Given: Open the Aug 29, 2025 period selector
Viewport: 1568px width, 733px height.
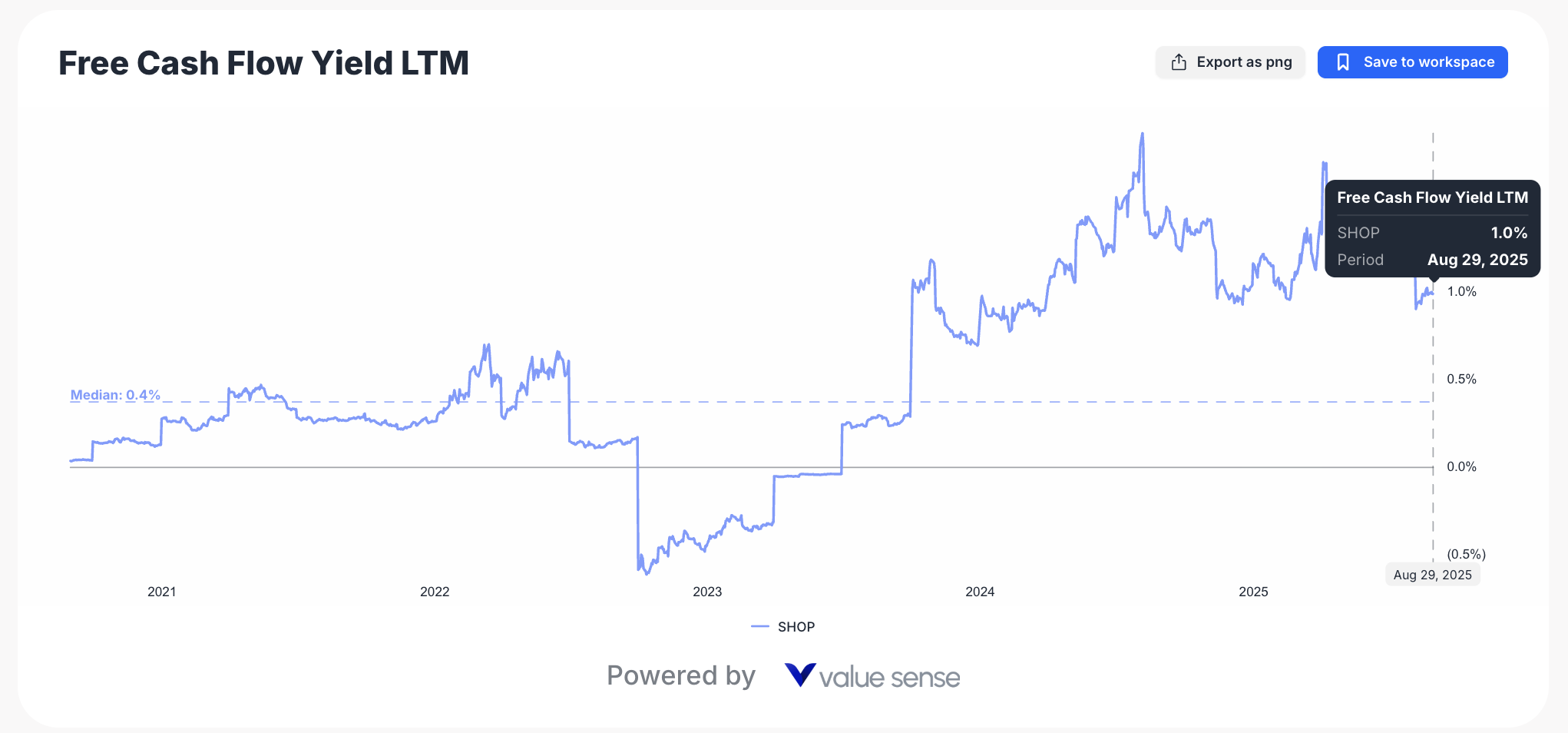Looking at the screenshot, I should pos(1432,574).
